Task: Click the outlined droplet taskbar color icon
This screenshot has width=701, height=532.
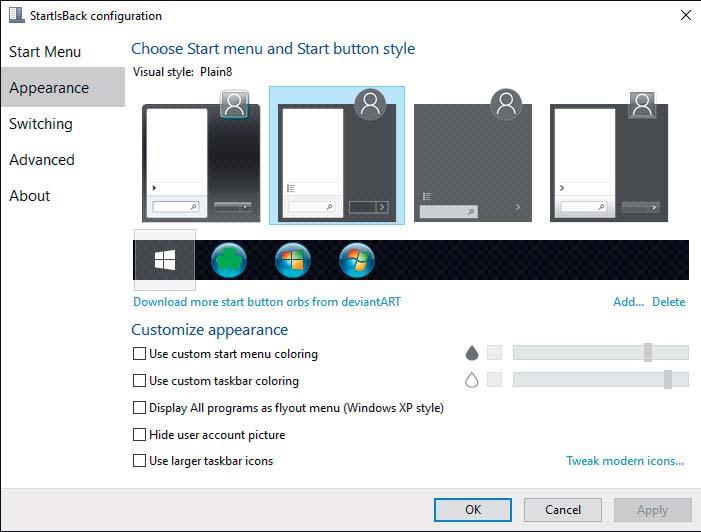Action: pyautogui.click(x=472, y=380)
